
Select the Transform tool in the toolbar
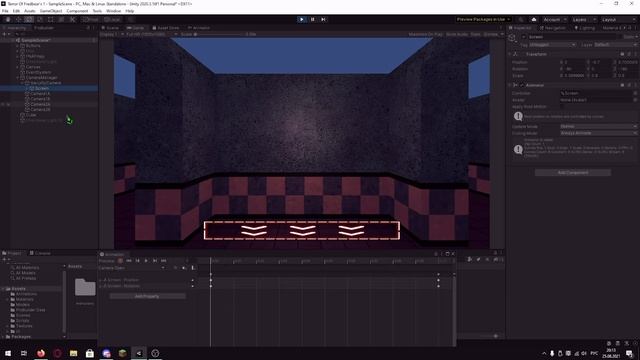point(61,19)
